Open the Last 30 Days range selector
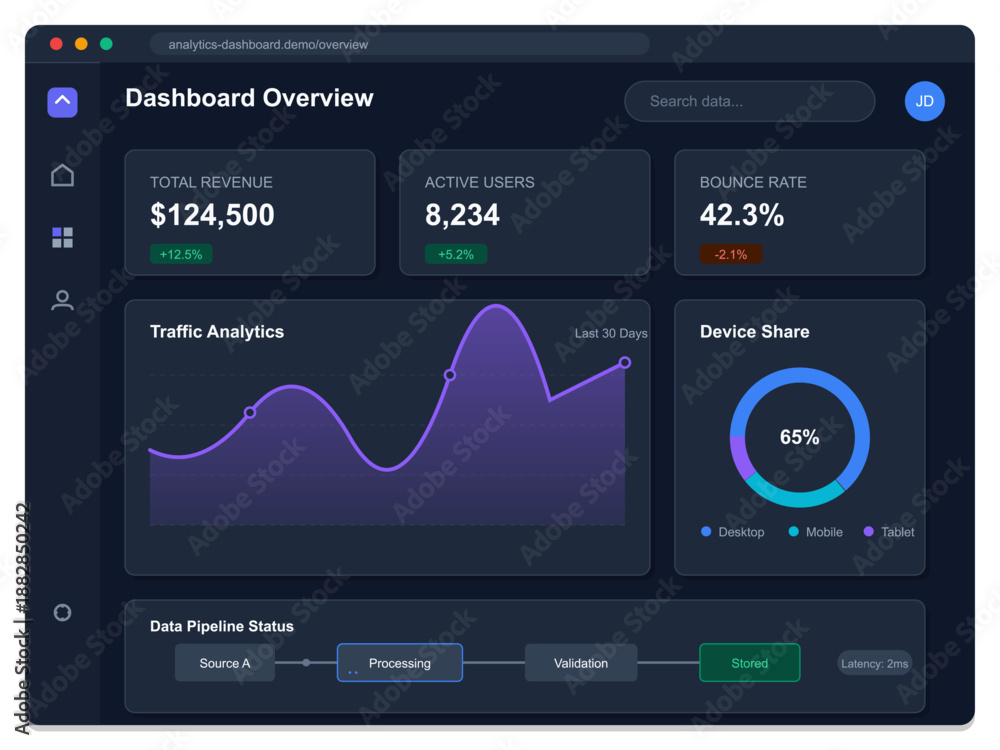This screenshot has height=750, width=1000. [x=611, y=334]
